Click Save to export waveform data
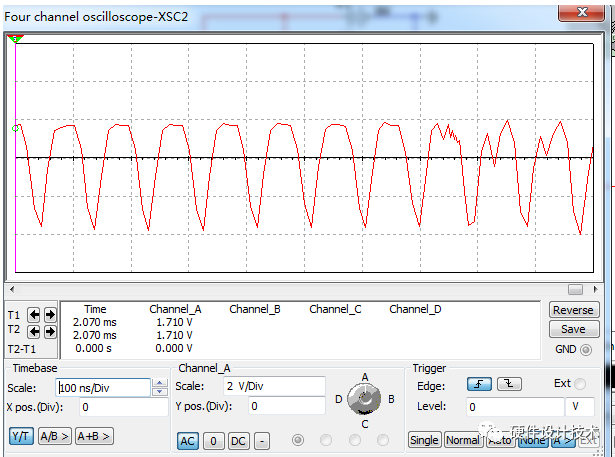Screen dimensions: 615x457 pyautogui.click(x=573, y=329)
